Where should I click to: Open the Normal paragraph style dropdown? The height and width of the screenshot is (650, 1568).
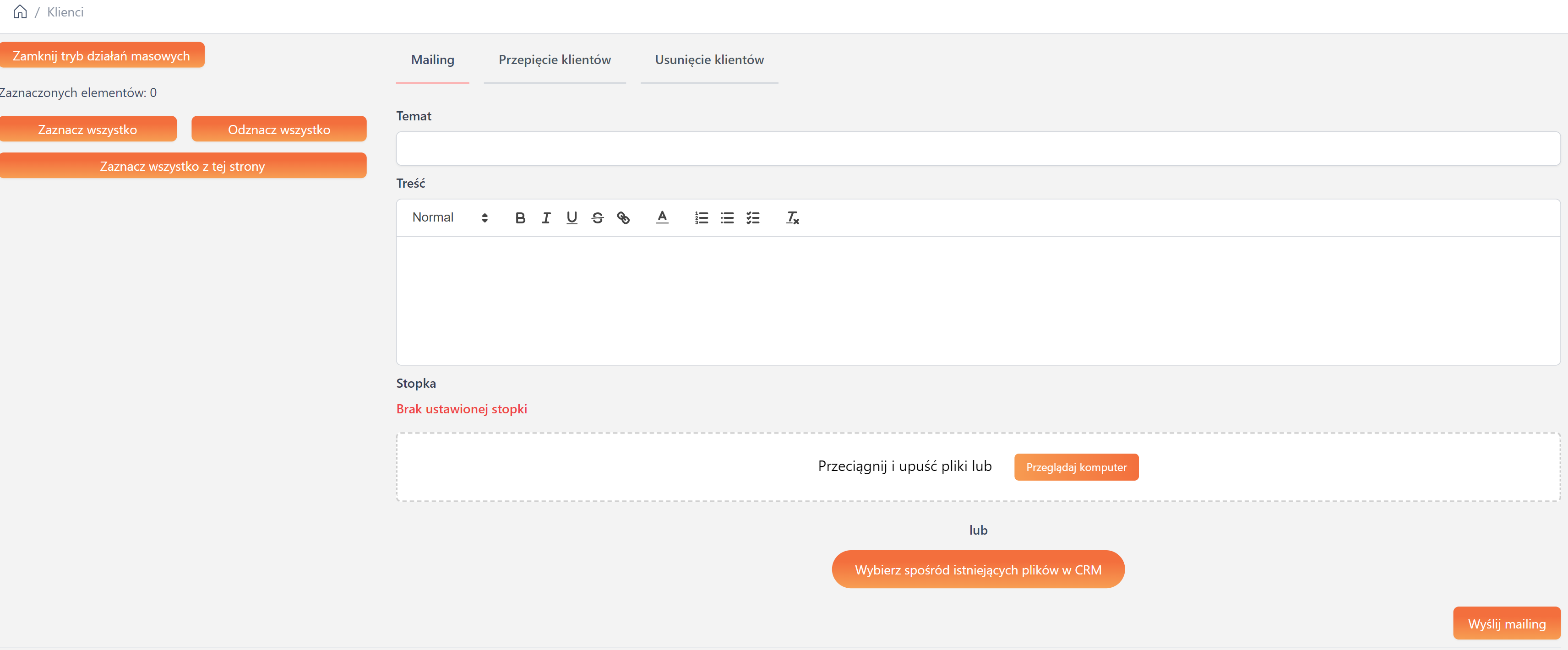coord(450,218)
